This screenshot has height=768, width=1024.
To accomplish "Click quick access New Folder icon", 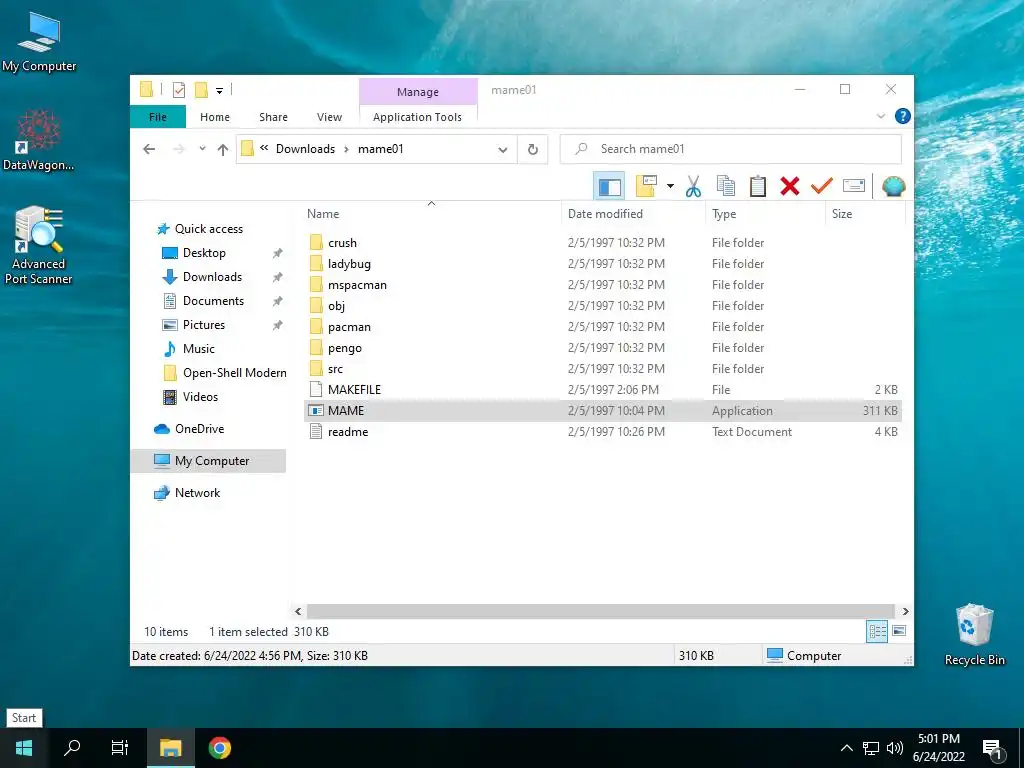I will click(202, 90).
